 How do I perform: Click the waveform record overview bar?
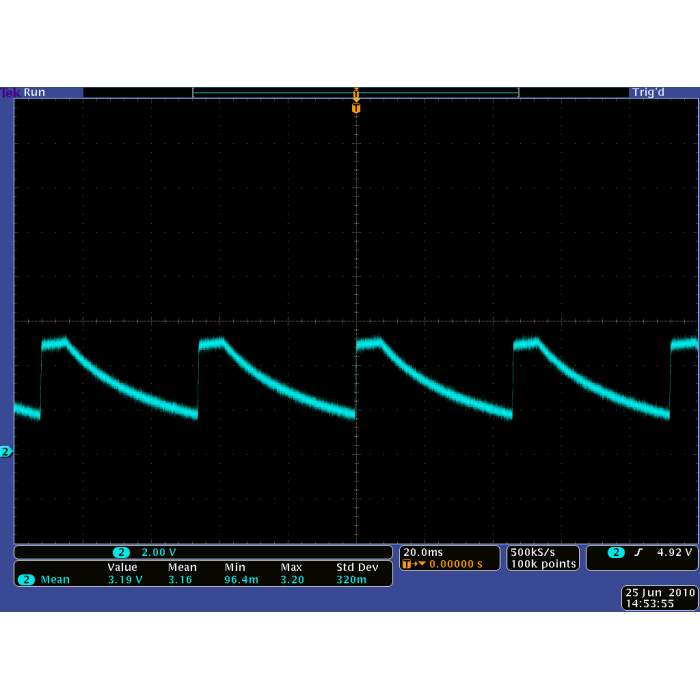point(355,93)
